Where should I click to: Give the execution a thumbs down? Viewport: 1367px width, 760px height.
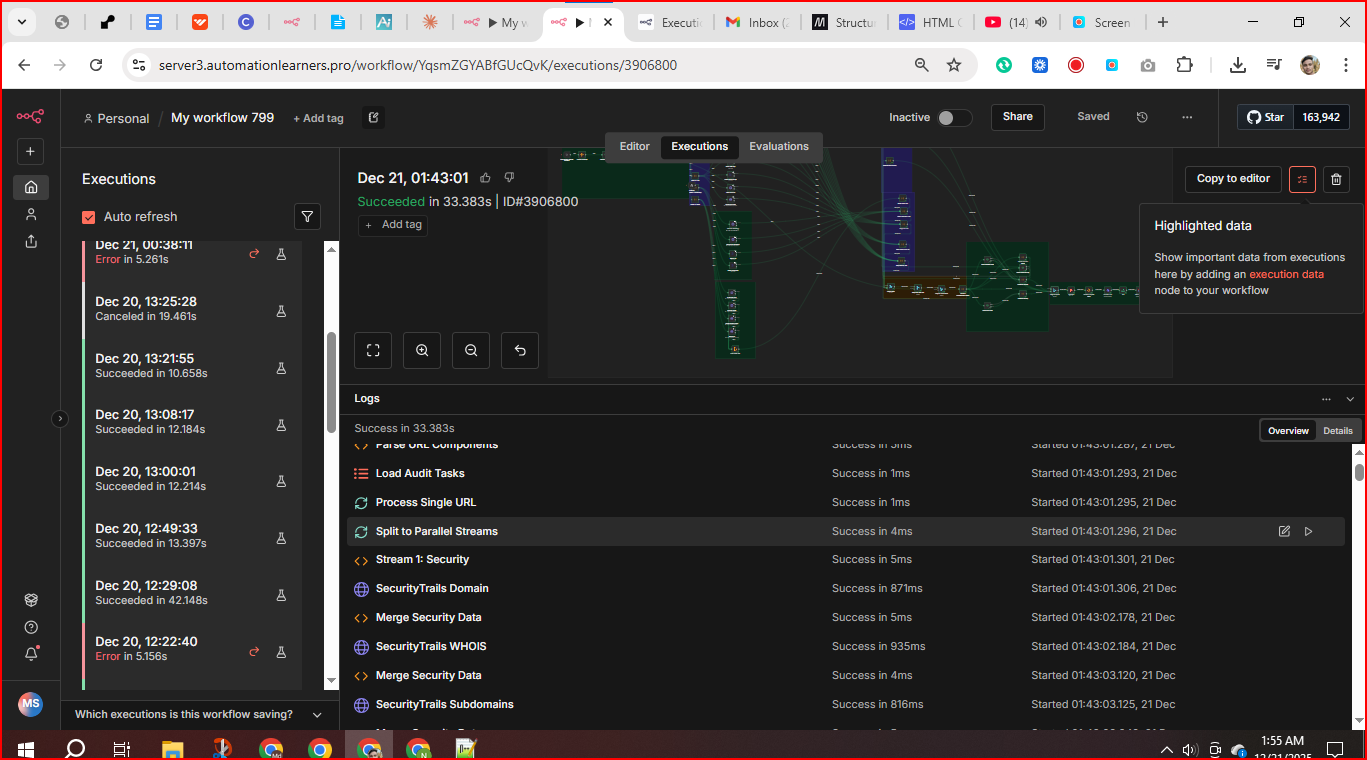[x=509, y=178]
